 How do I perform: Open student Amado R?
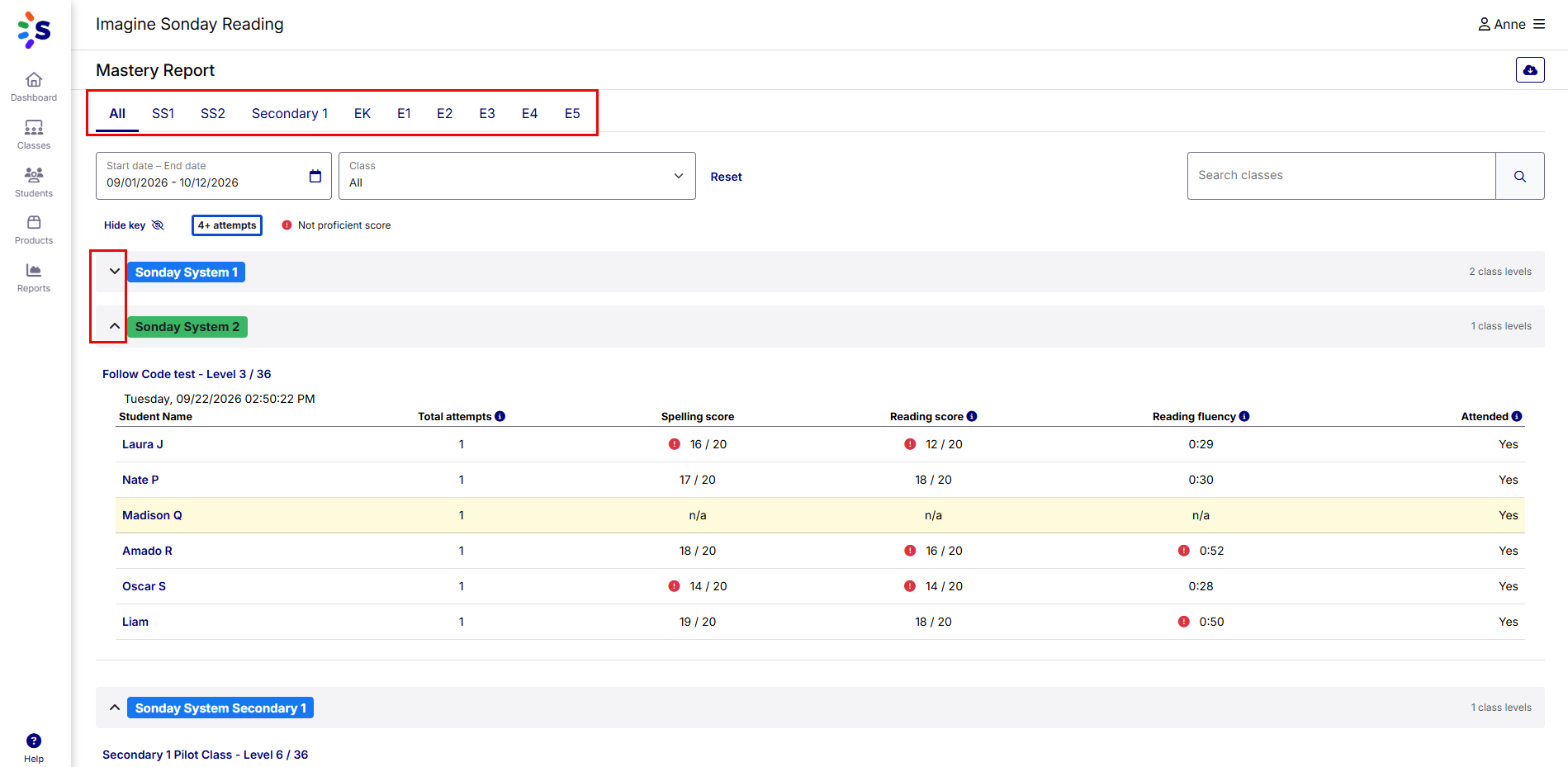tap(147, 551)
